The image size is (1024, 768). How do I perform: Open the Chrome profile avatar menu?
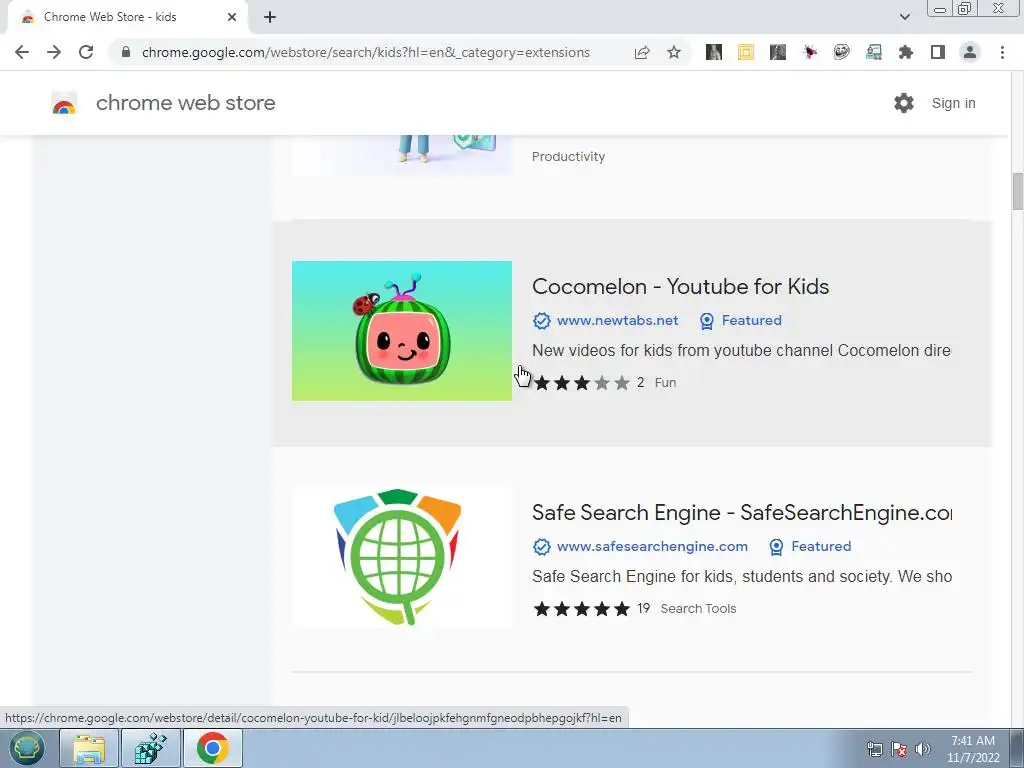(x=970, y=52)
